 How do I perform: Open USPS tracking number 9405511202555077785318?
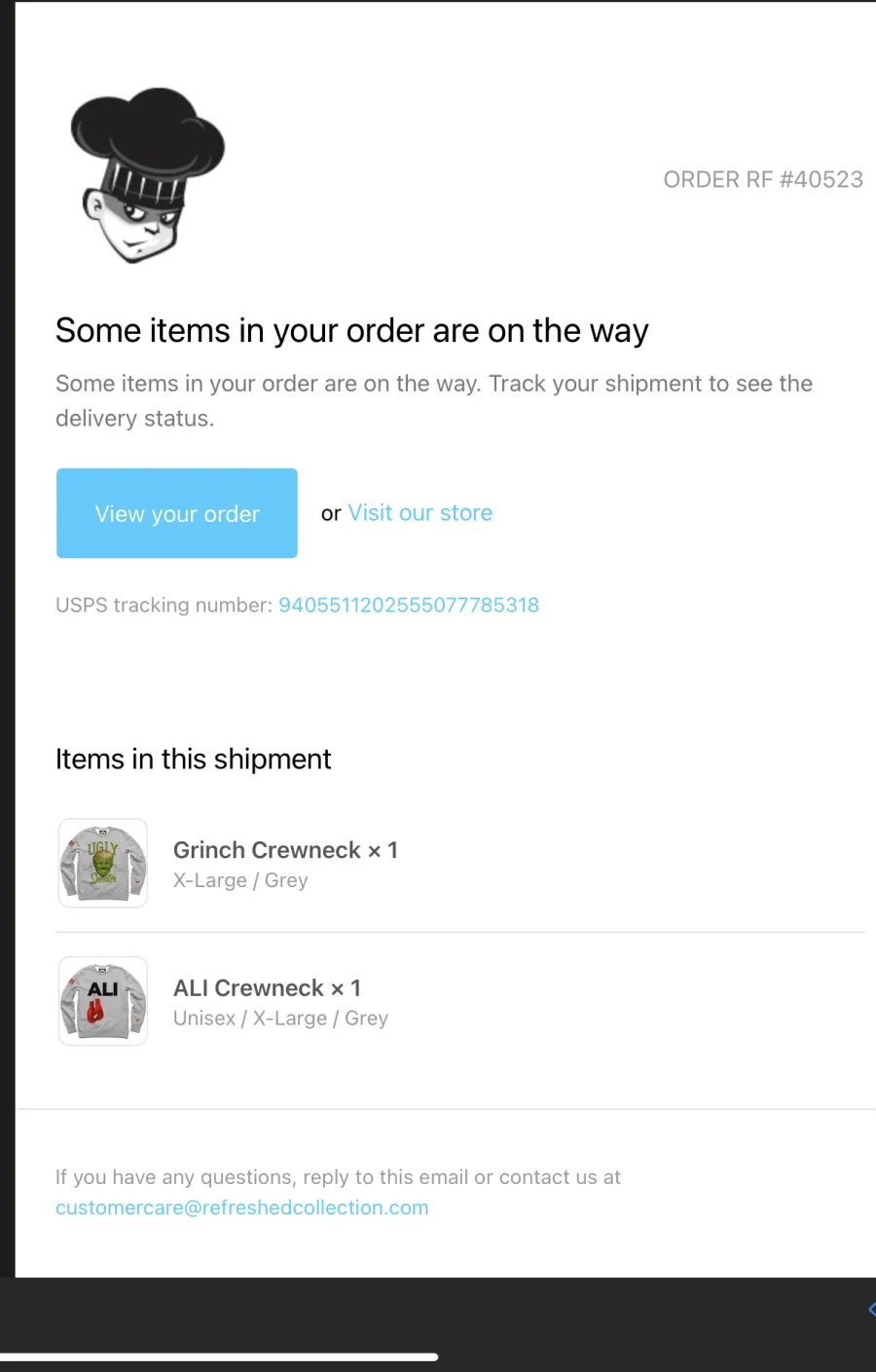409,605
